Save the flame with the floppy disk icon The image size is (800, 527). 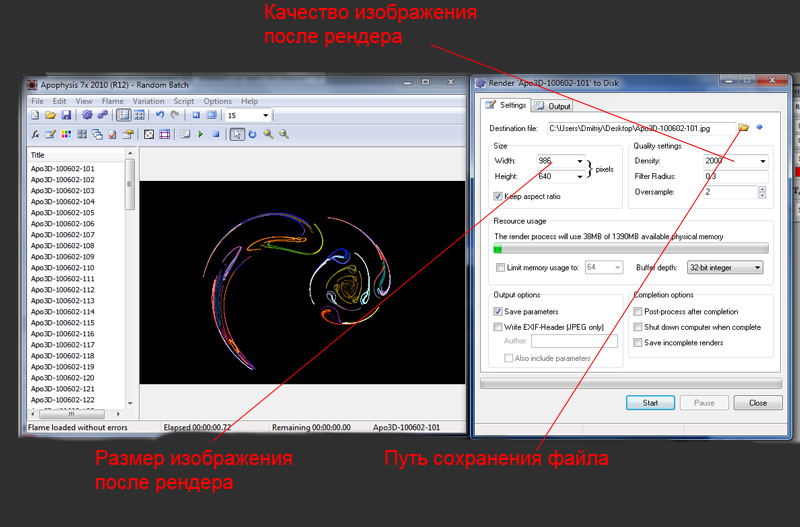pos(66,115)
